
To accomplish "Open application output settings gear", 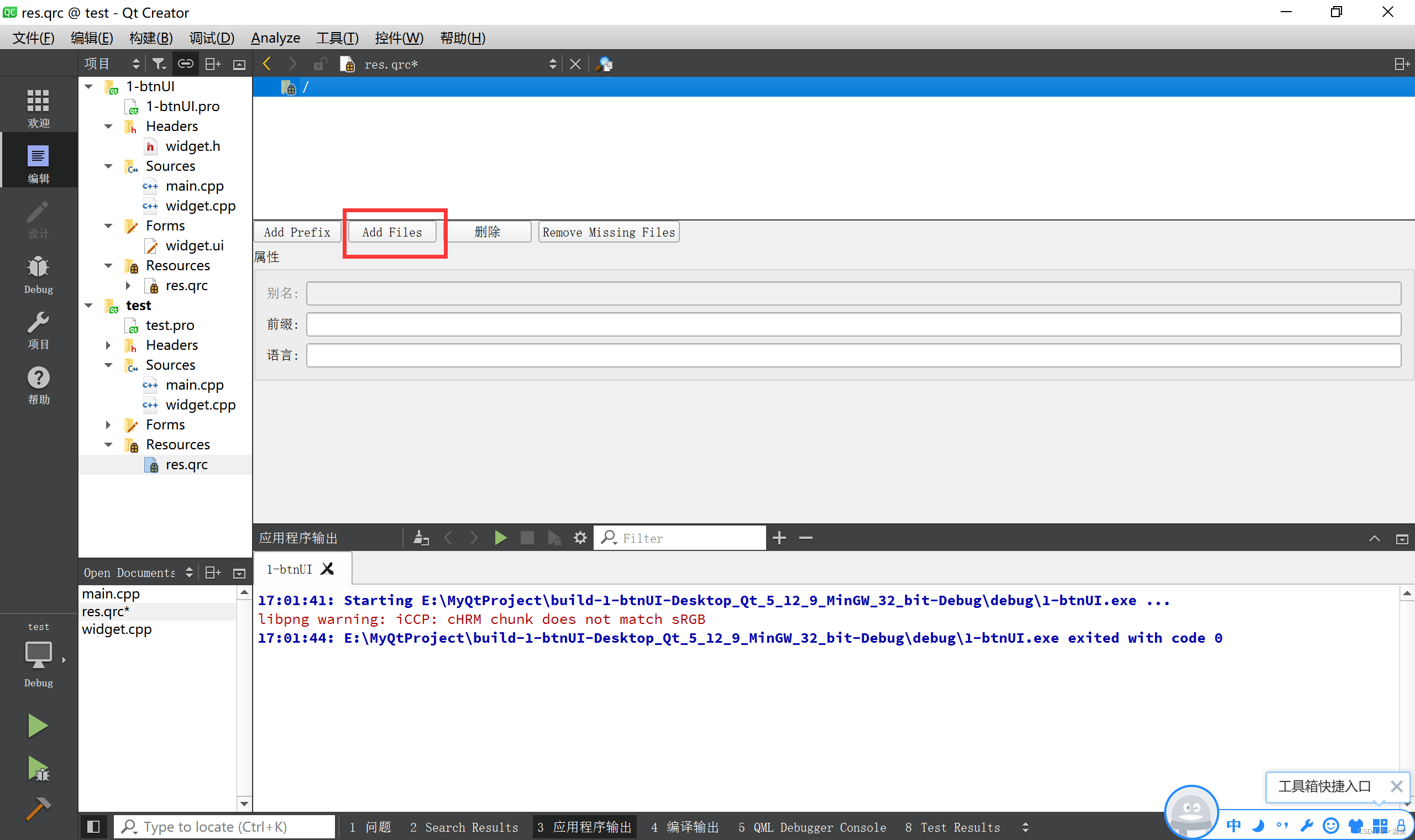I will [x=580, y=538].
